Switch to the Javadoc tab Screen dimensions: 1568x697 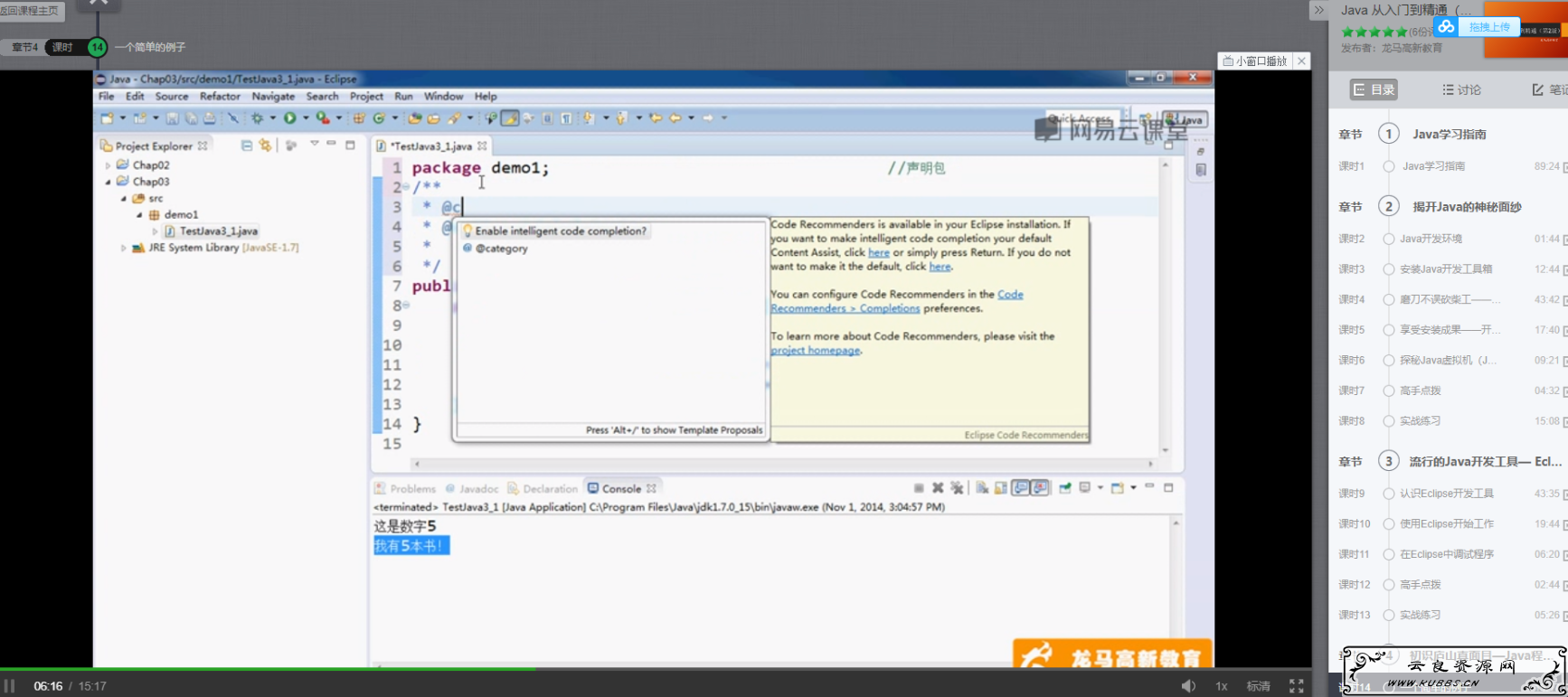tap(472, 489)
